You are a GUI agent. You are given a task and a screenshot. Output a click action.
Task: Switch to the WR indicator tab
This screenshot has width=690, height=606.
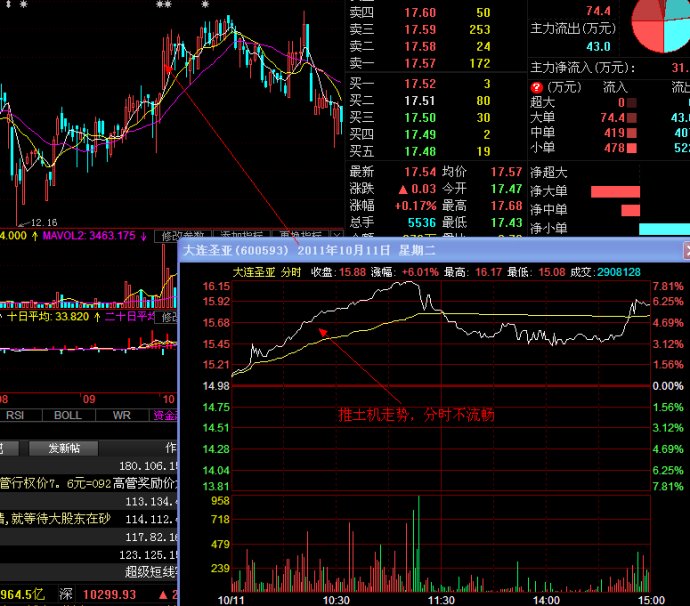(121, 415)
